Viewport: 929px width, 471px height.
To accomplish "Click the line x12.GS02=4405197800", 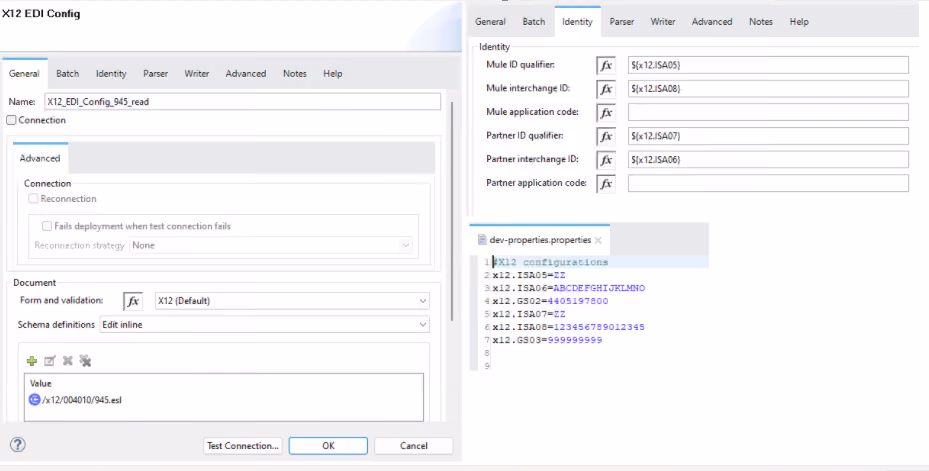I will point(550,301).
